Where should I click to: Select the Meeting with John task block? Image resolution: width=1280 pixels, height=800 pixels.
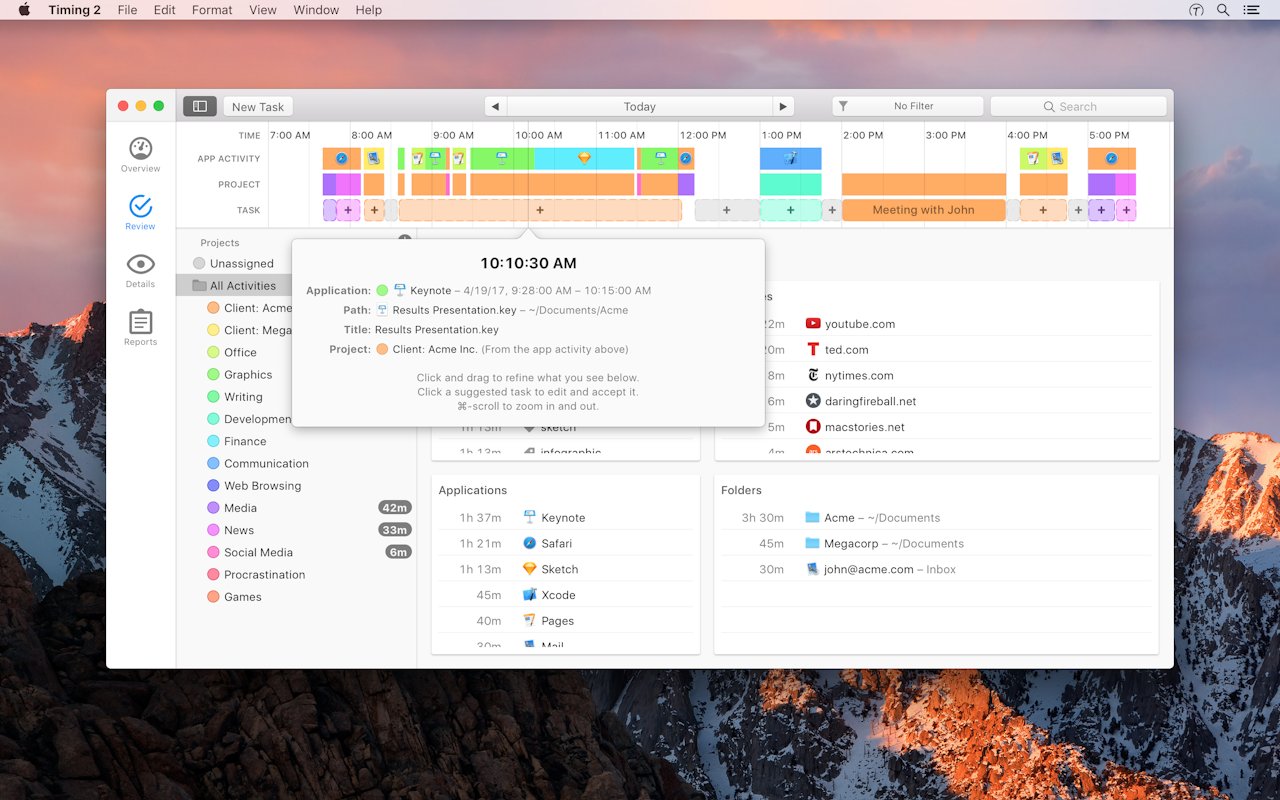922,210
